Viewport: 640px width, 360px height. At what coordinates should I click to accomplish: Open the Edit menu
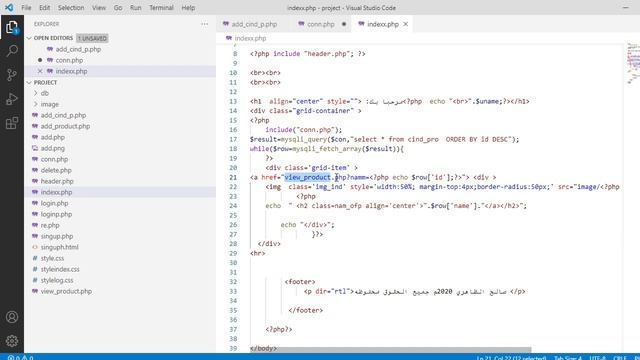[x=44, y=8]
